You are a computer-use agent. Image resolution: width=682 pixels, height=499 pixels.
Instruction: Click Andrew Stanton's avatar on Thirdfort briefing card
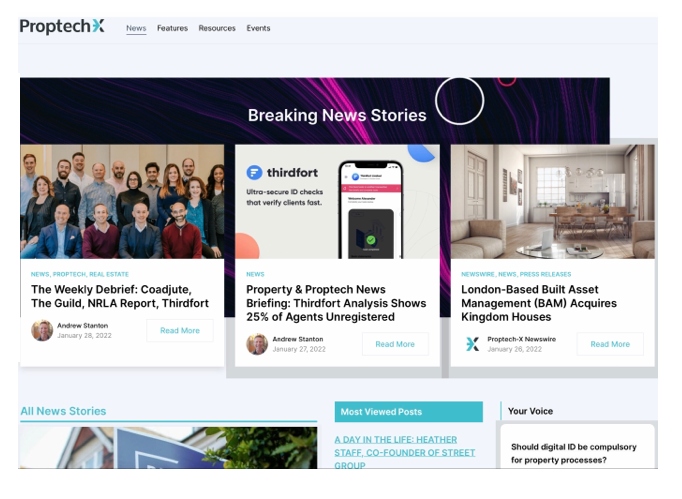point(257,344)
